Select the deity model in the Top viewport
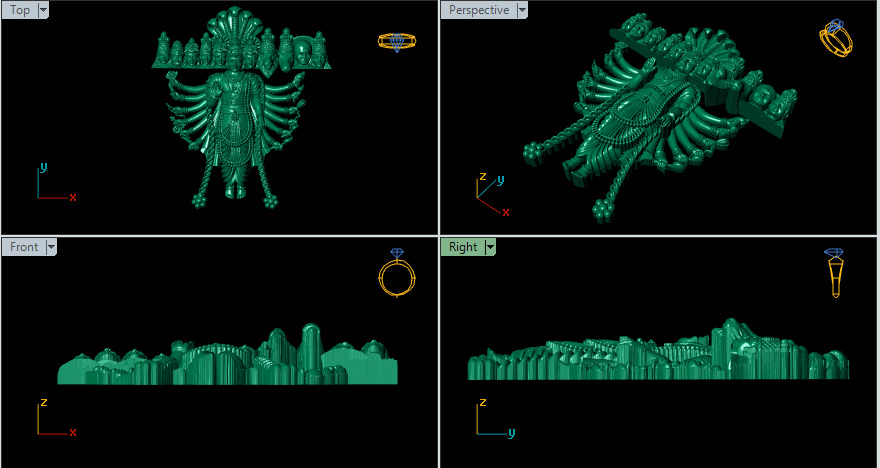 (x=241, y=107)
